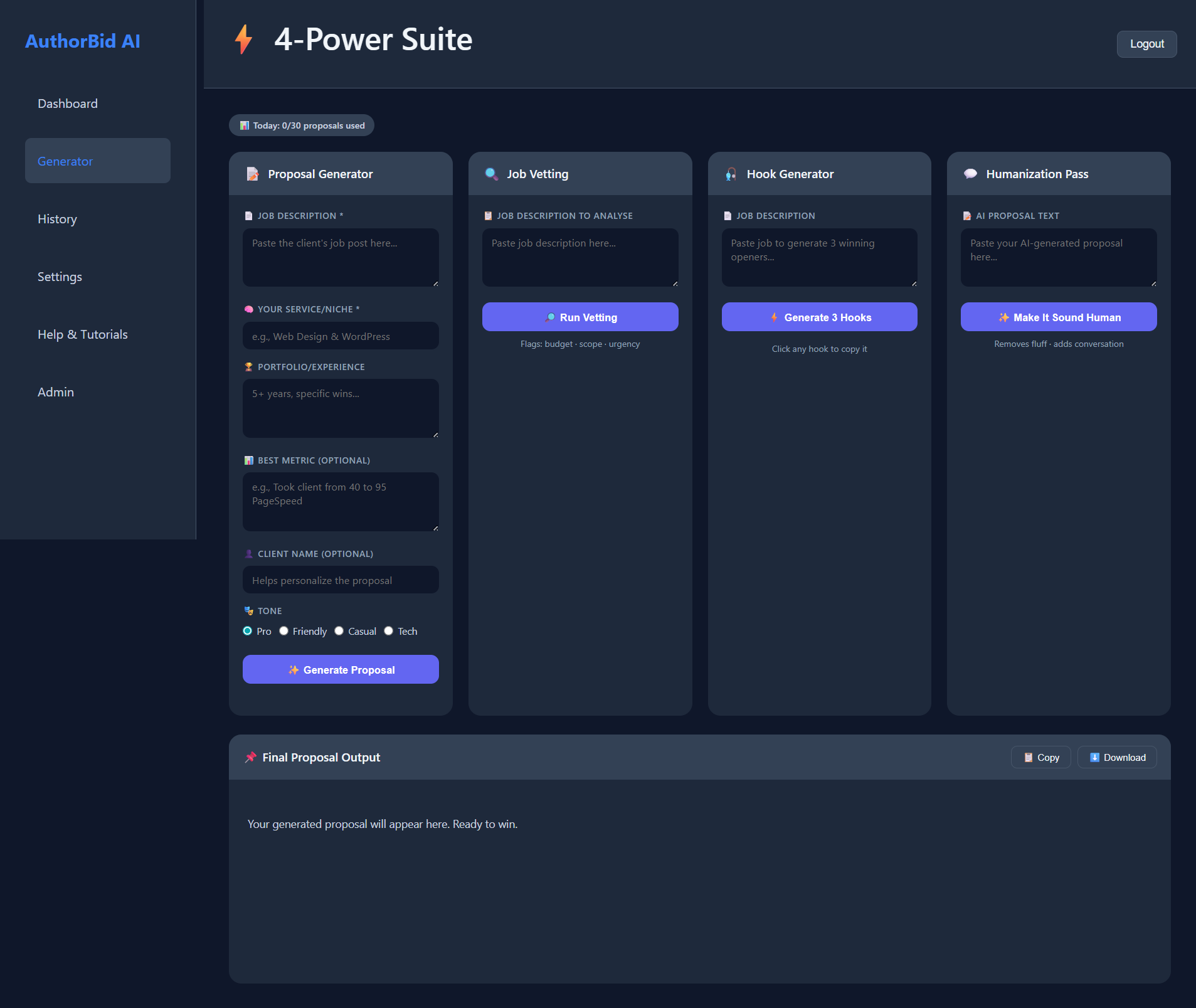Click the 'Your generated proposal will appear here' text
The width and height of the screenshot is (1196, 1008).
pos(383,824)
